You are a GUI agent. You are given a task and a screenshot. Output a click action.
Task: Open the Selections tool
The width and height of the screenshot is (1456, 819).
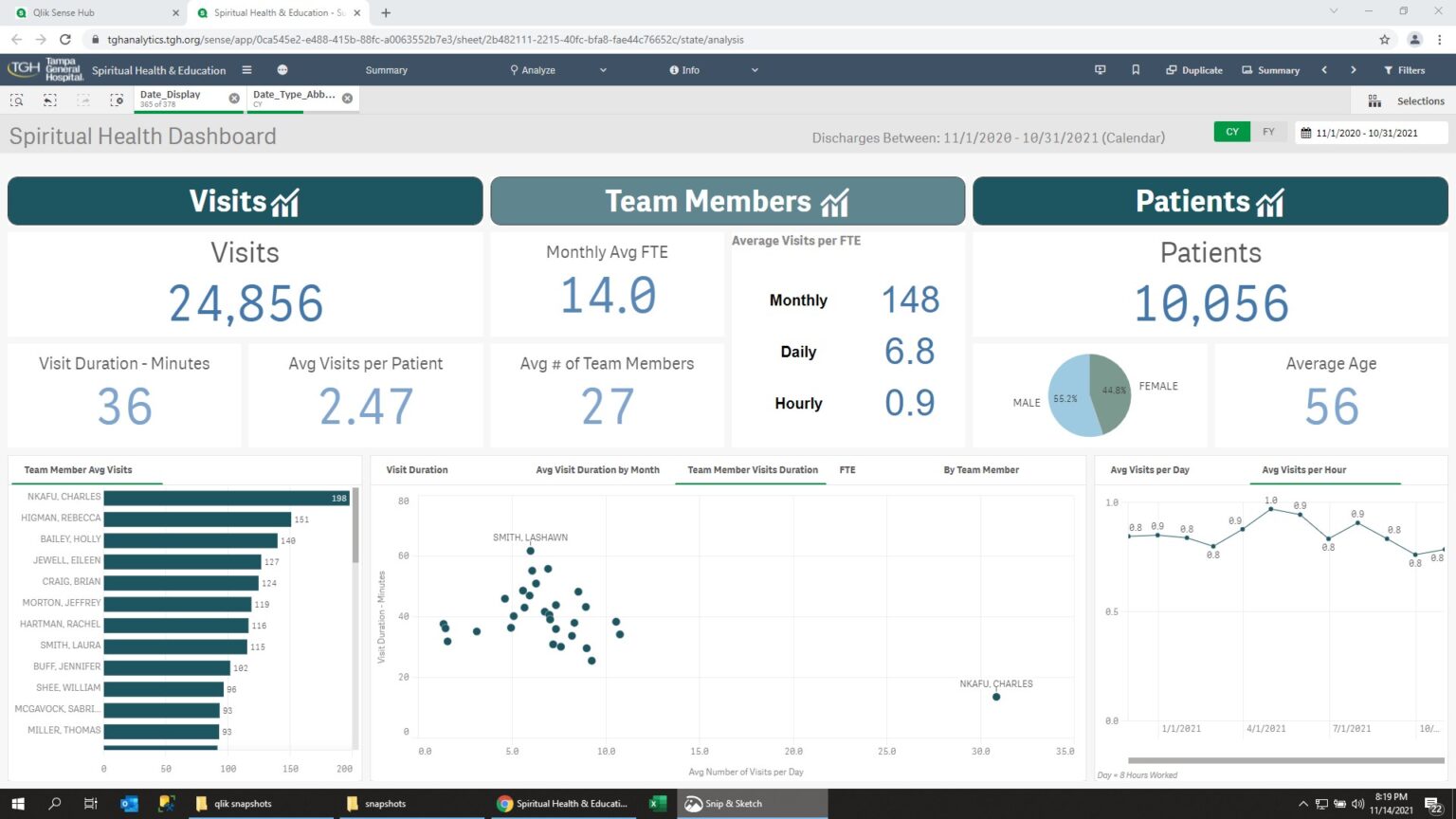1410,100
